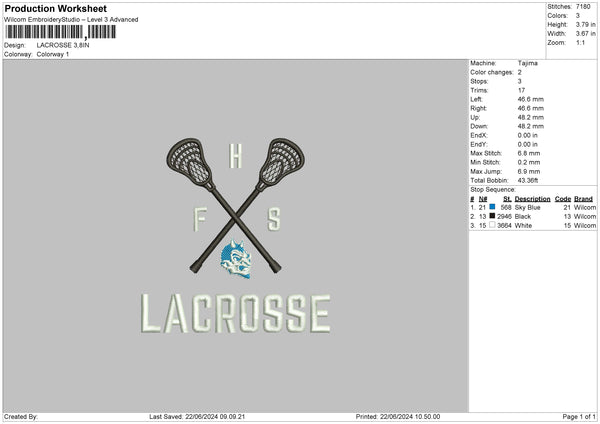
Task: Click the Black color swatch
Action: click(492, 216)
